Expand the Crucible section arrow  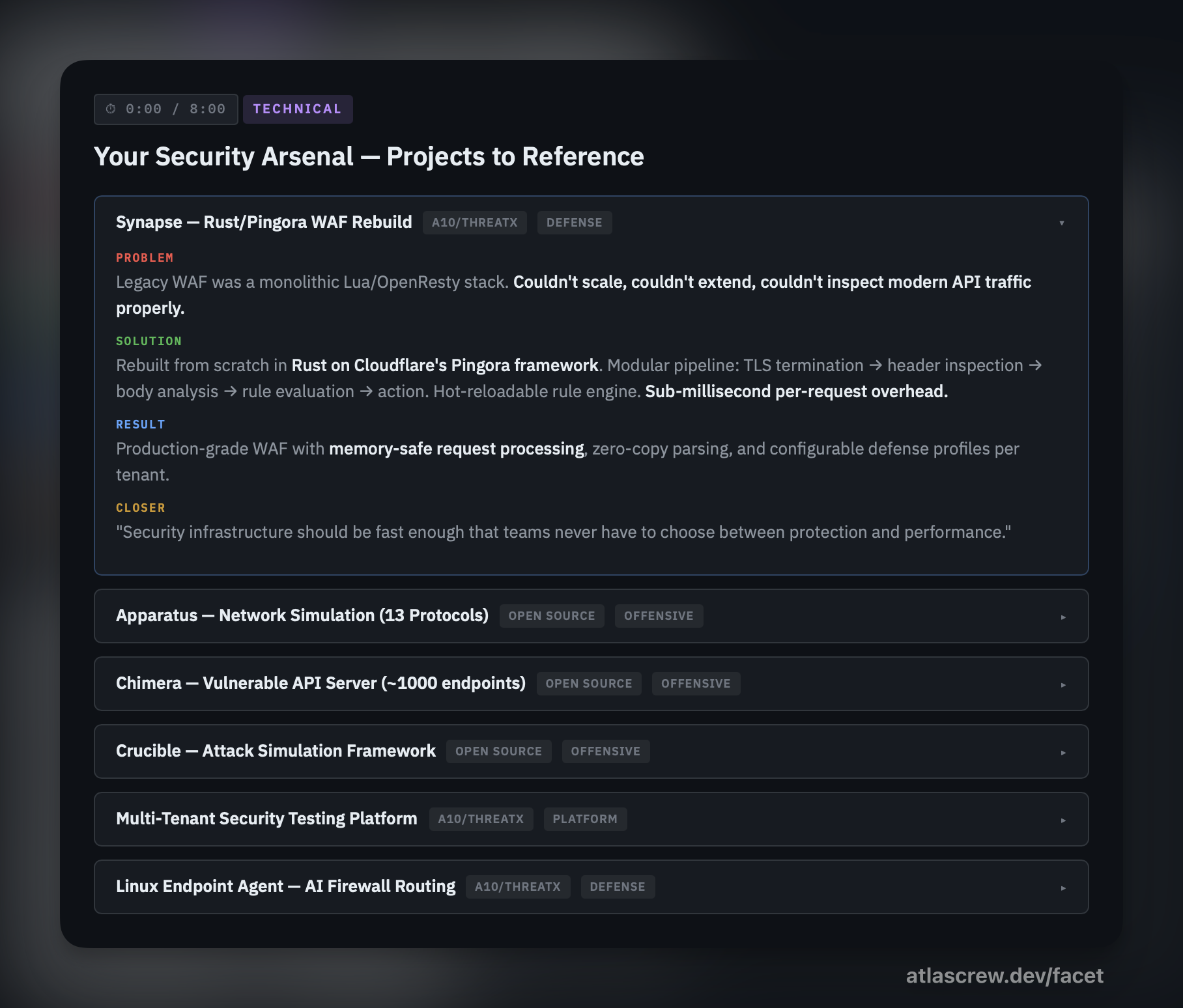point(1063,752)
